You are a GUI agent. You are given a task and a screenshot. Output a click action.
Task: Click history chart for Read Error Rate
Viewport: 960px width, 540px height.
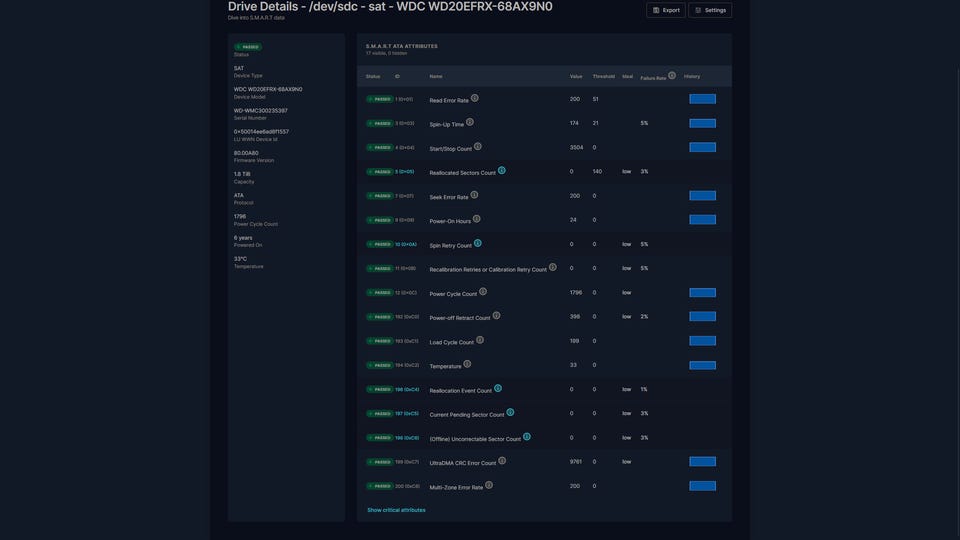[702, 99]
